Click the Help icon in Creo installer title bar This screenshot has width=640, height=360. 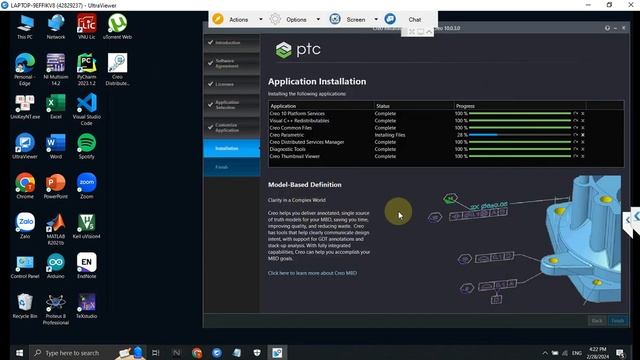click(x=607, y=28)
